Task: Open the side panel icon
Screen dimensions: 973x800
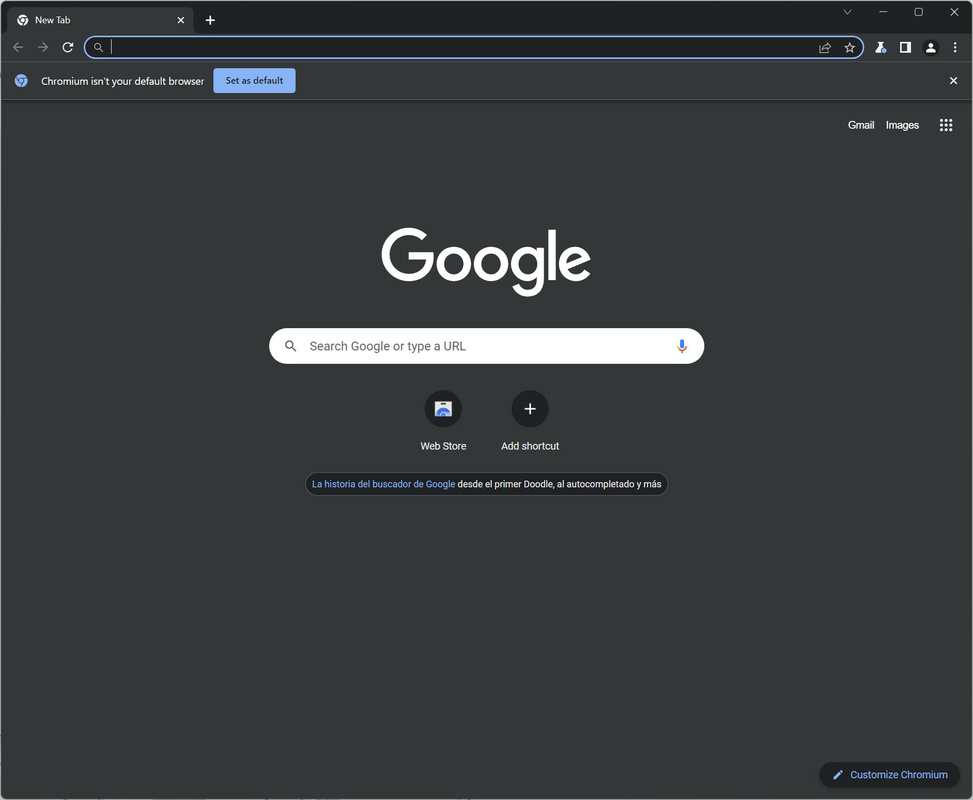Action: click(904, 47)
